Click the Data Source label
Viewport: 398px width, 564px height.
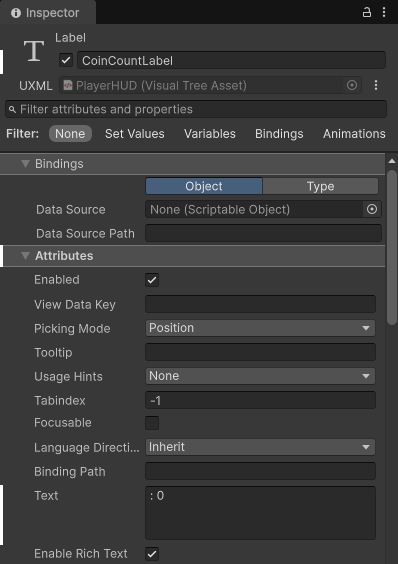pyautogui.click(x=71, y=210)
